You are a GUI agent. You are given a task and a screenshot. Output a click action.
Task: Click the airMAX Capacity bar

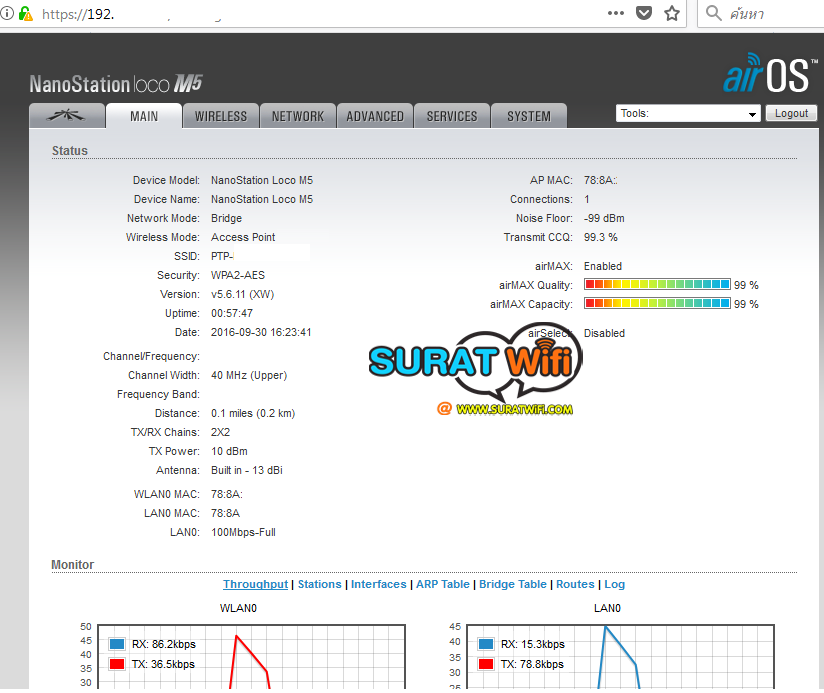[657, 303]
